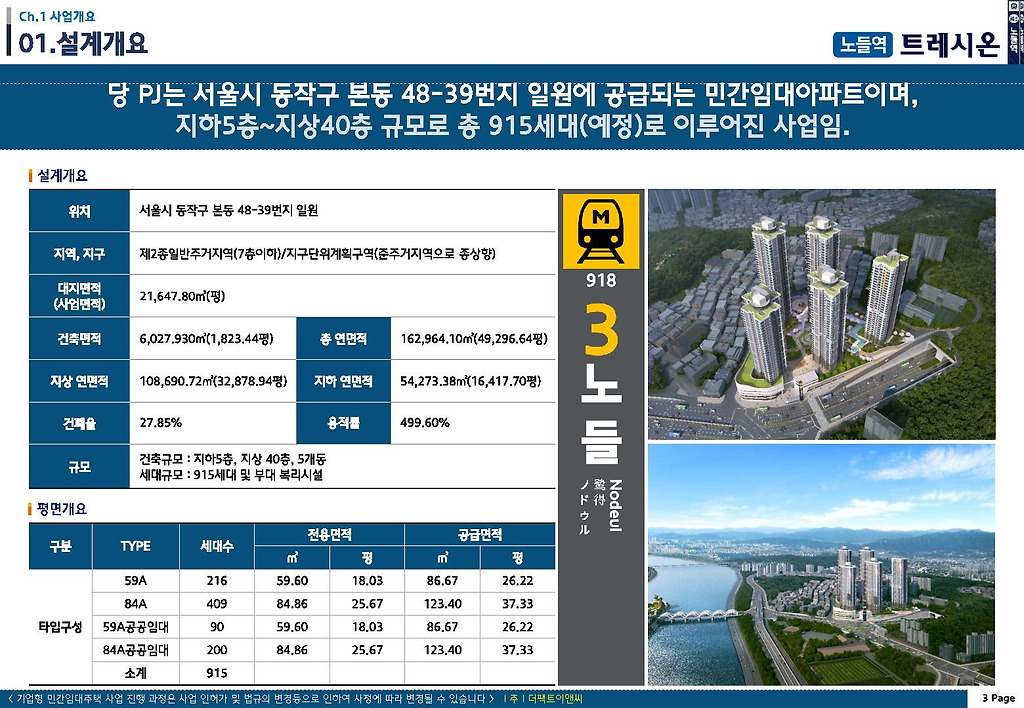Image resolution: width=1024 pixels, height=708 pixels.
Task: Click the 01.설계개요 page heading
Action: tap(83, 43)
